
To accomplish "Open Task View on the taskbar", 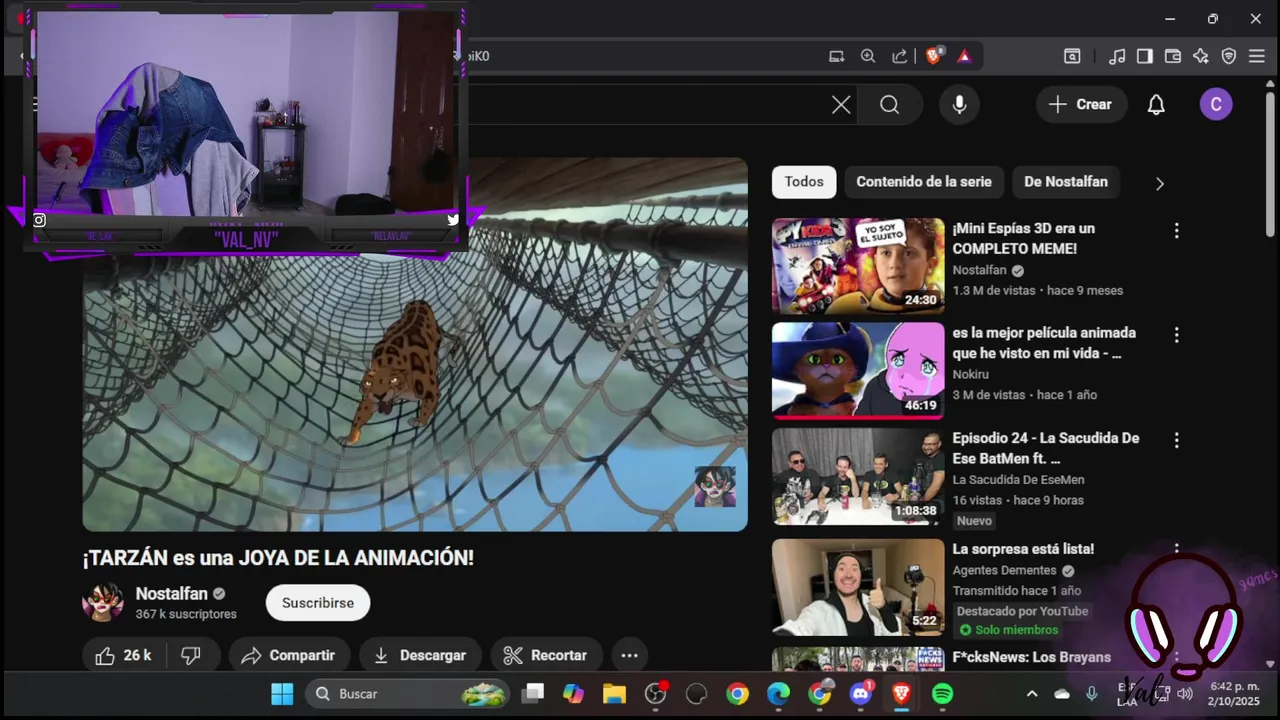I will 533,694.
